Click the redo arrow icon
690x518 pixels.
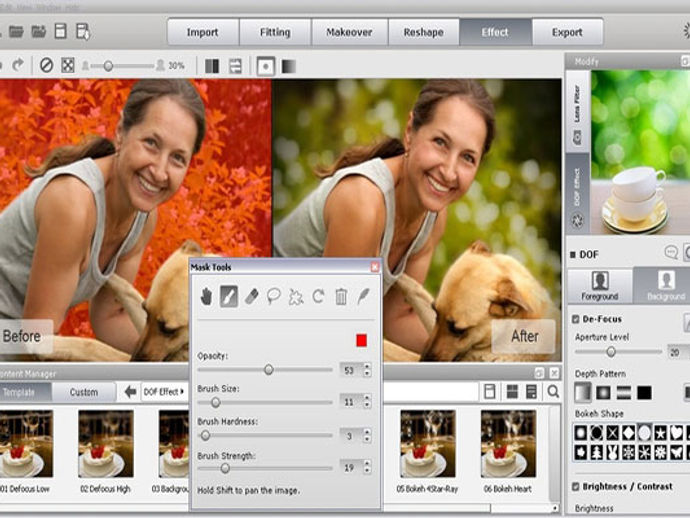pos(18,65)
